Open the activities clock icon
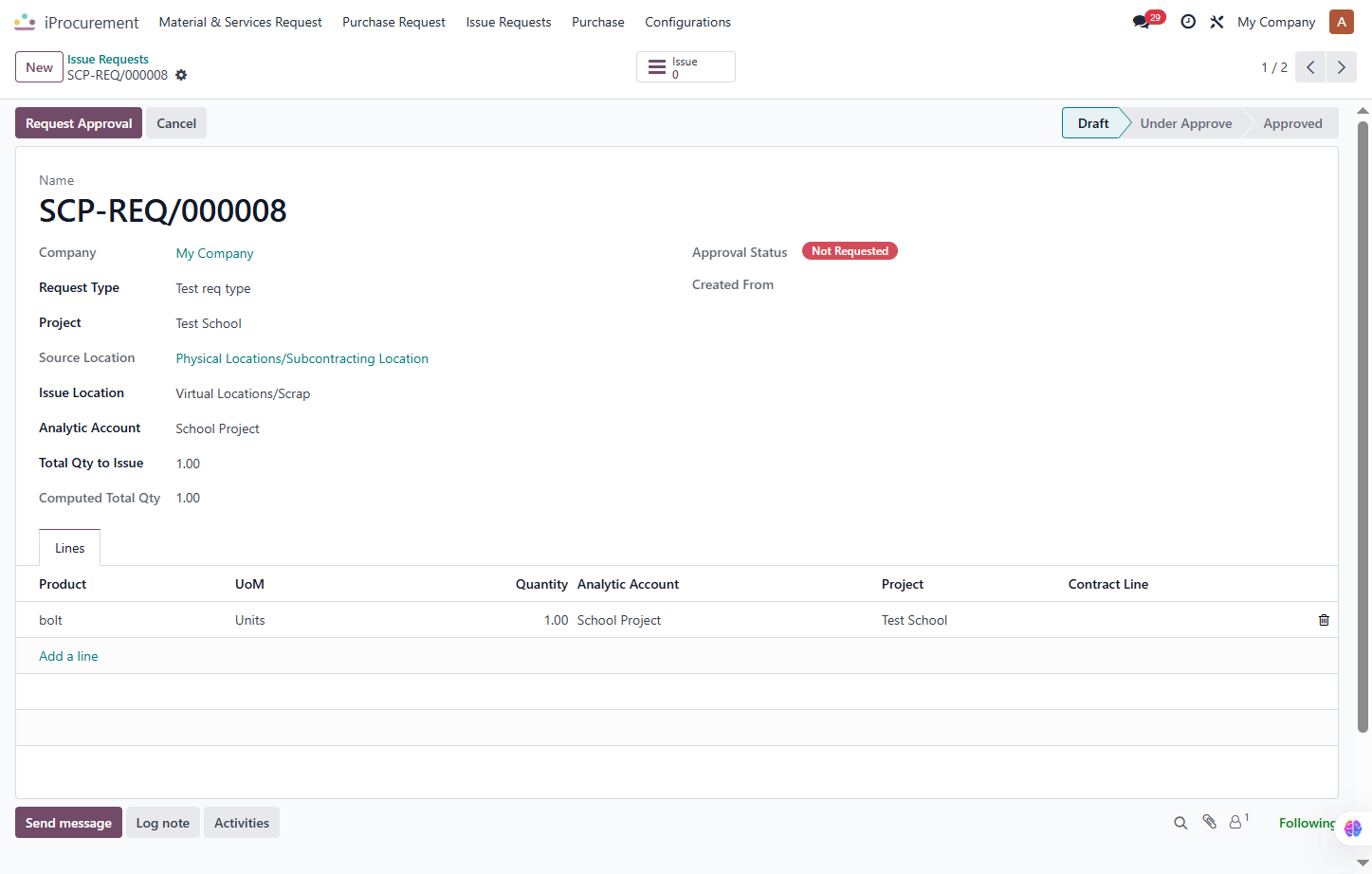 [x=1188, y=22]
